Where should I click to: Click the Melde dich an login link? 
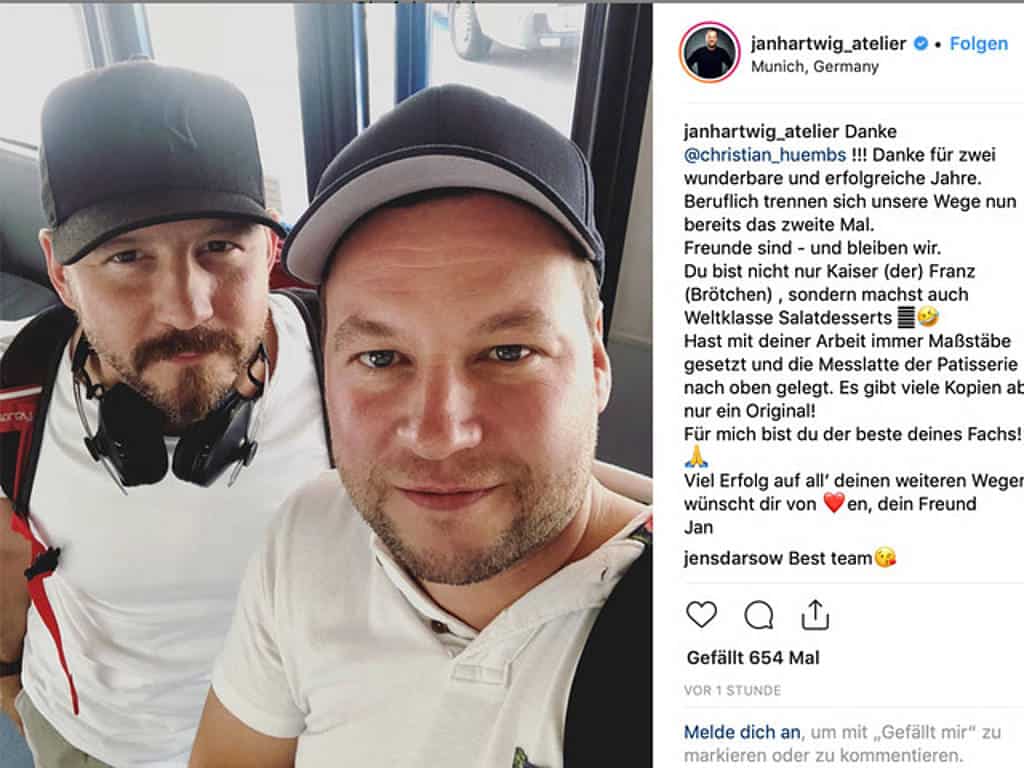743,732
